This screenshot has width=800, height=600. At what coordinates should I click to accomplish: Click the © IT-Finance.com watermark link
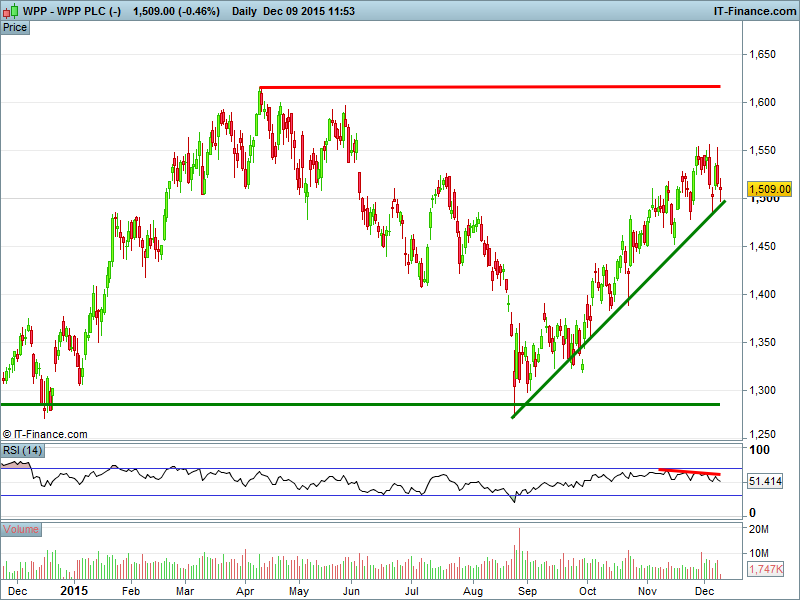pos(45,434)
